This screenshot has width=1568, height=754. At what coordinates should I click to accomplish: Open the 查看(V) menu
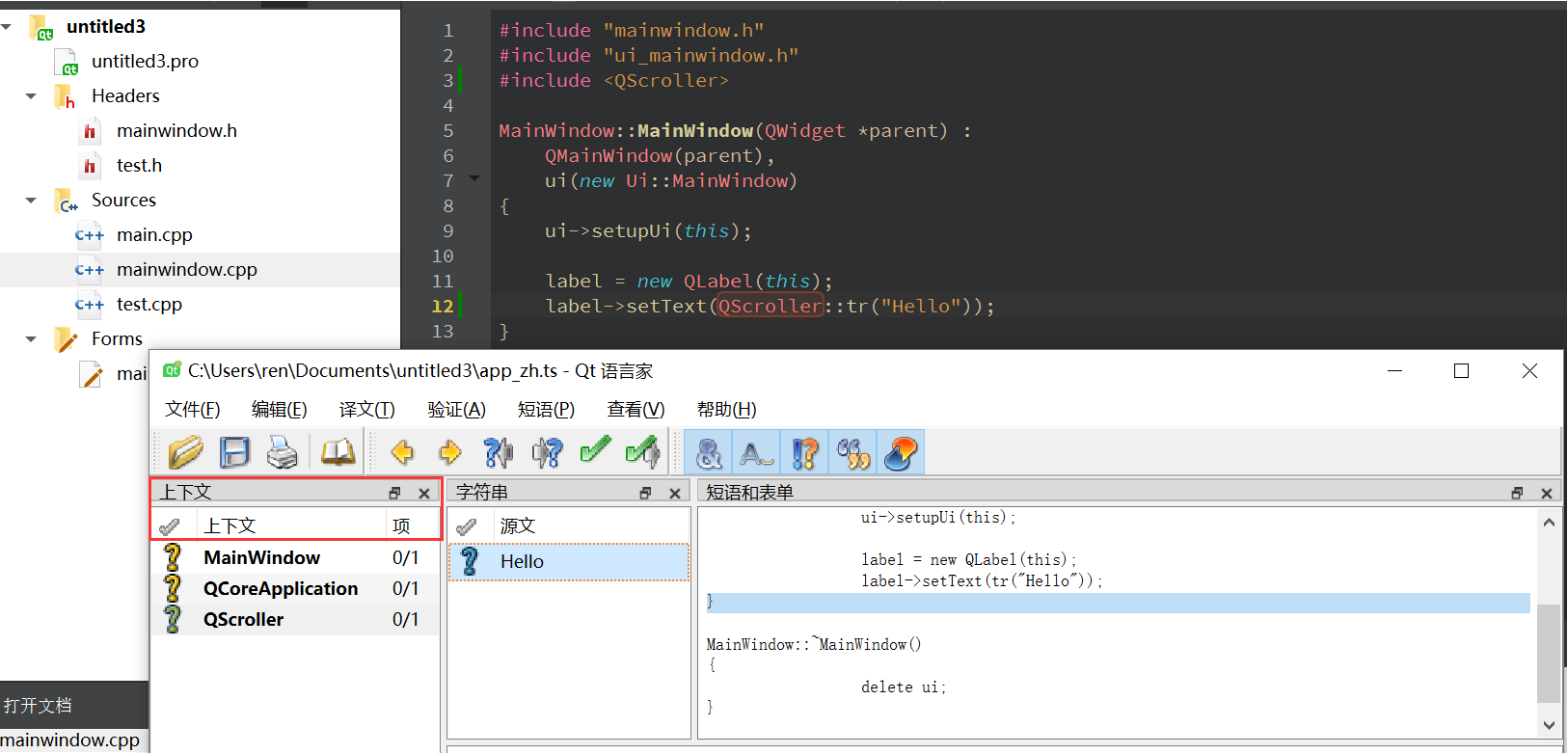tap(636, 410)
